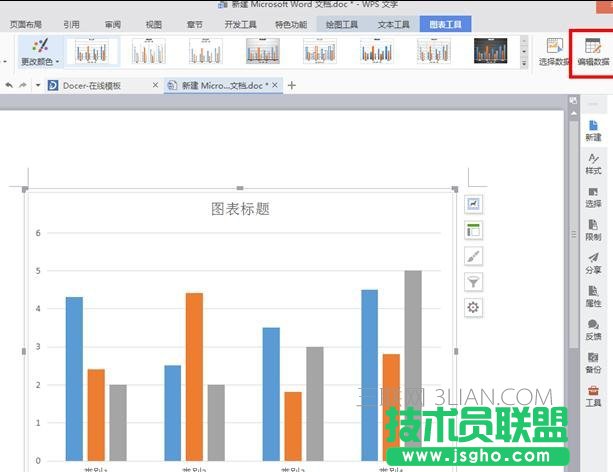Close the 新建 Micro...文档.doc tab
The image size is (613, 472).
(275, 85)
